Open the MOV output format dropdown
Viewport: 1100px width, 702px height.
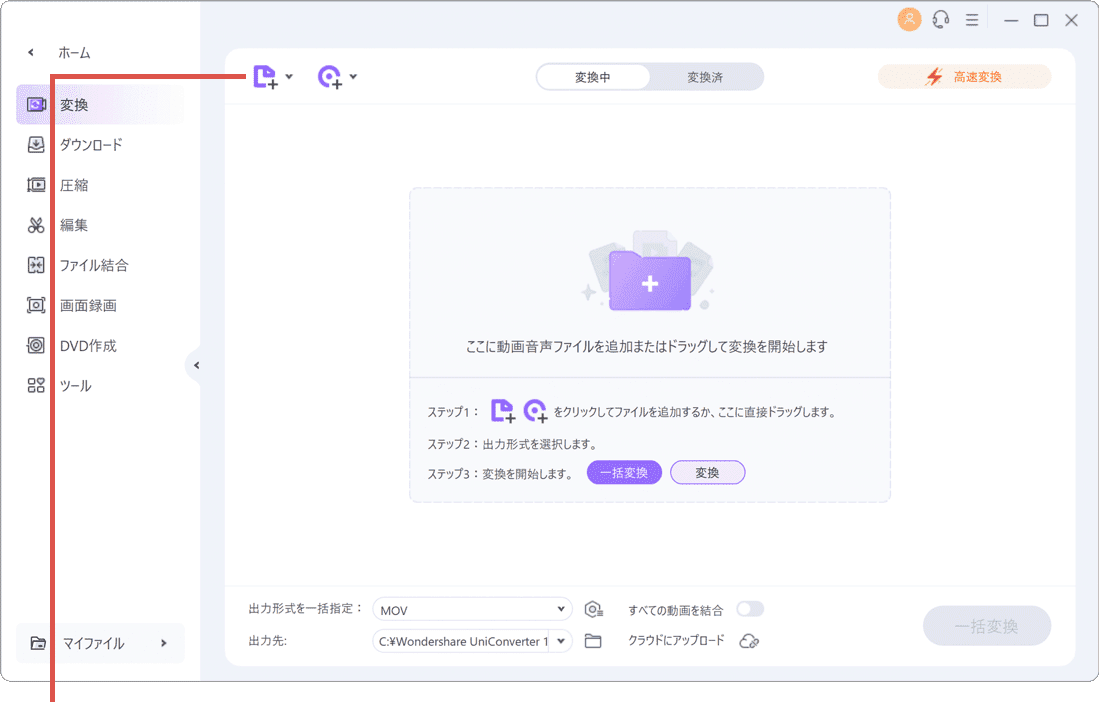click(472, 608)
